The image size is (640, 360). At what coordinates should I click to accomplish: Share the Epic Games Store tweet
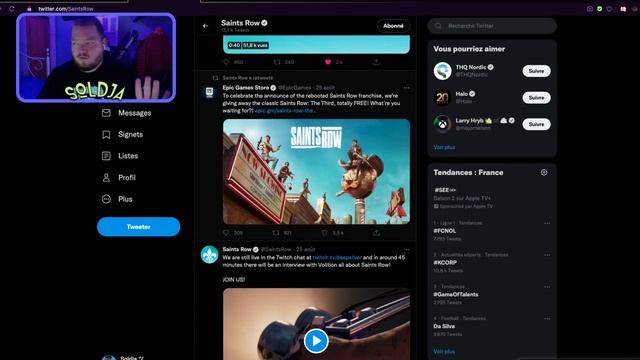point(376,233)
